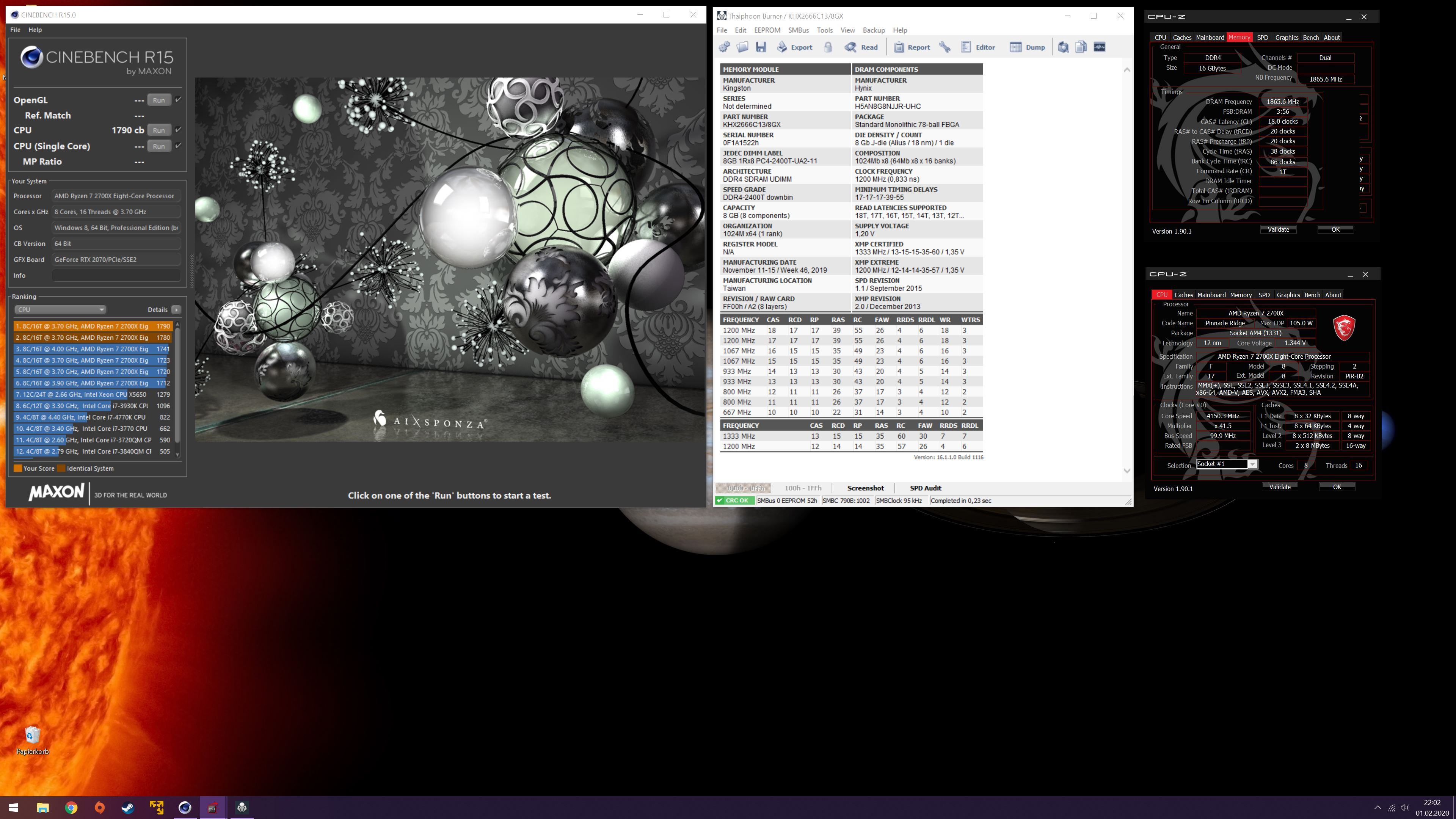The width and height of the screenshot is (1456, 819).
Task: Click Dump in Thaiphoon Burner toolbar
Action: pos(1028,47)
